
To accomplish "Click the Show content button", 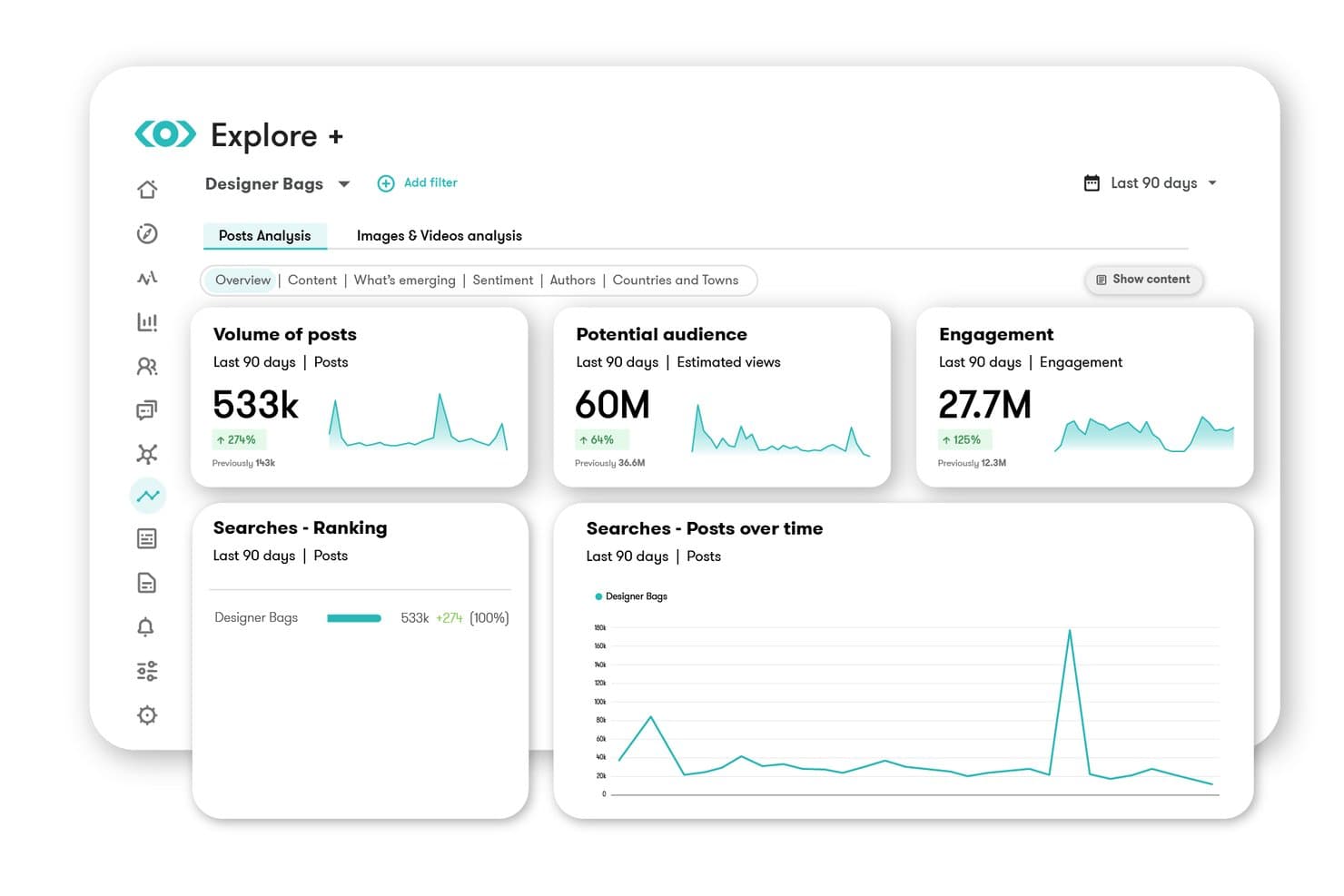I will (1144, 280).
